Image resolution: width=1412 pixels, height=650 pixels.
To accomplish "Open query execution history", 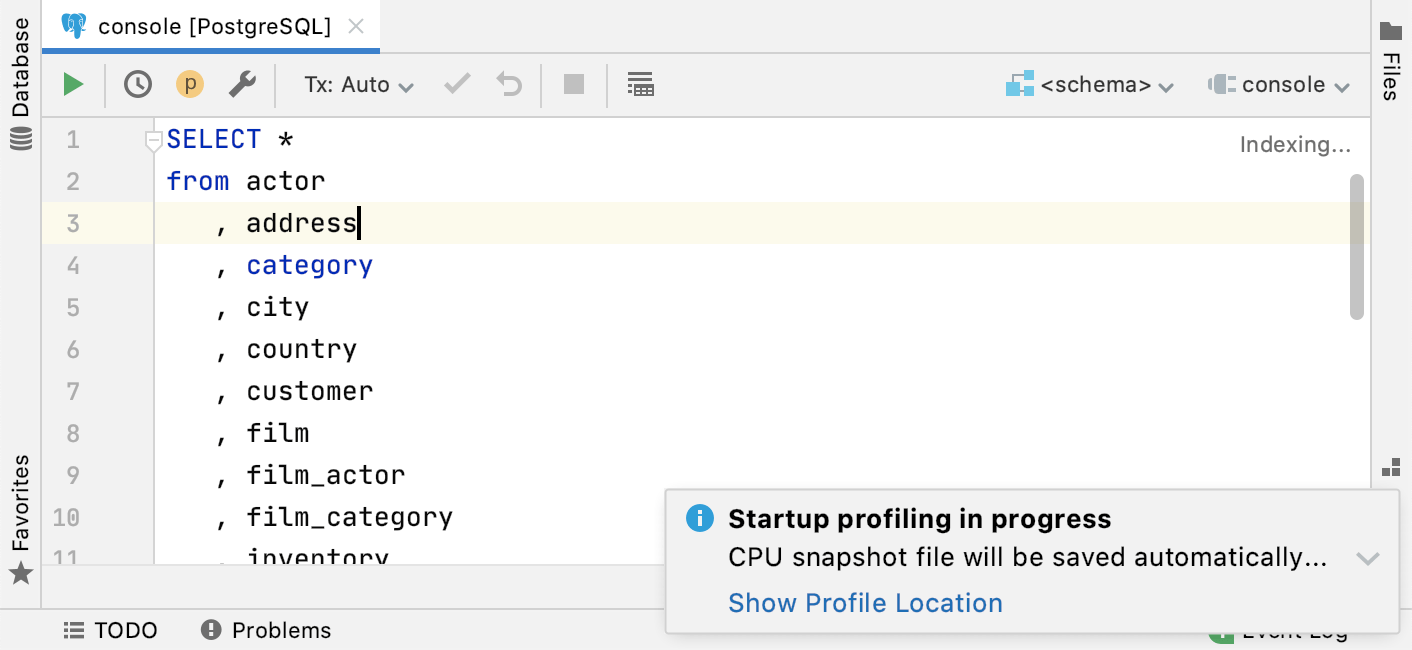I will click(137, 84).
